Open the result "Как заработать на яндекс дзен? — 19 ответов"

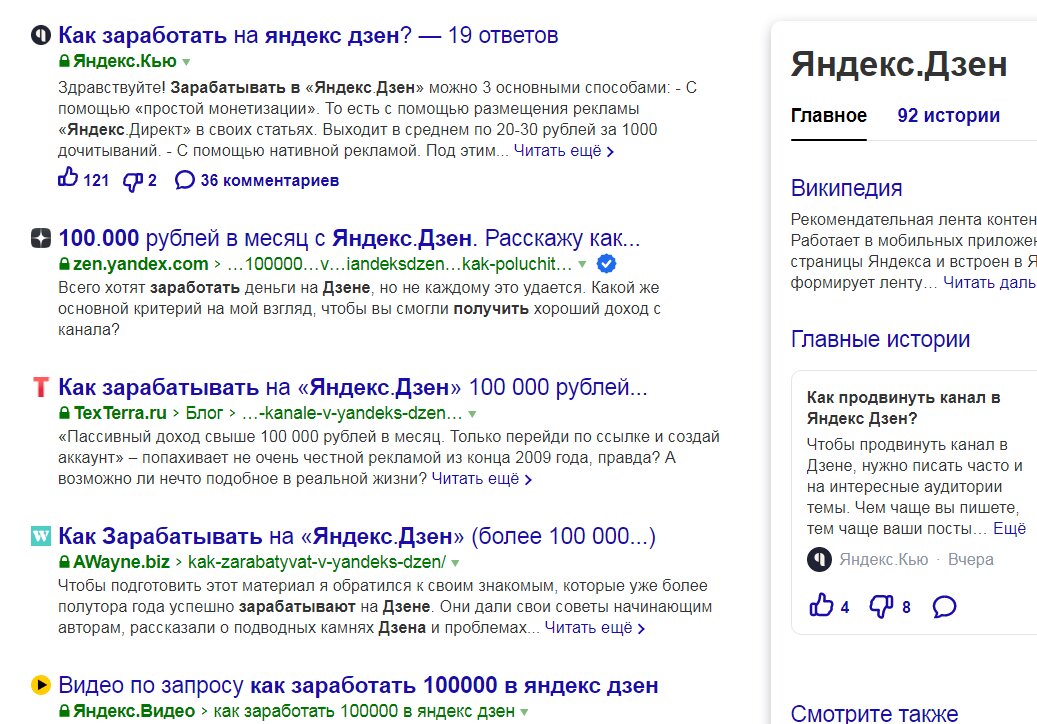pos(308,35)
